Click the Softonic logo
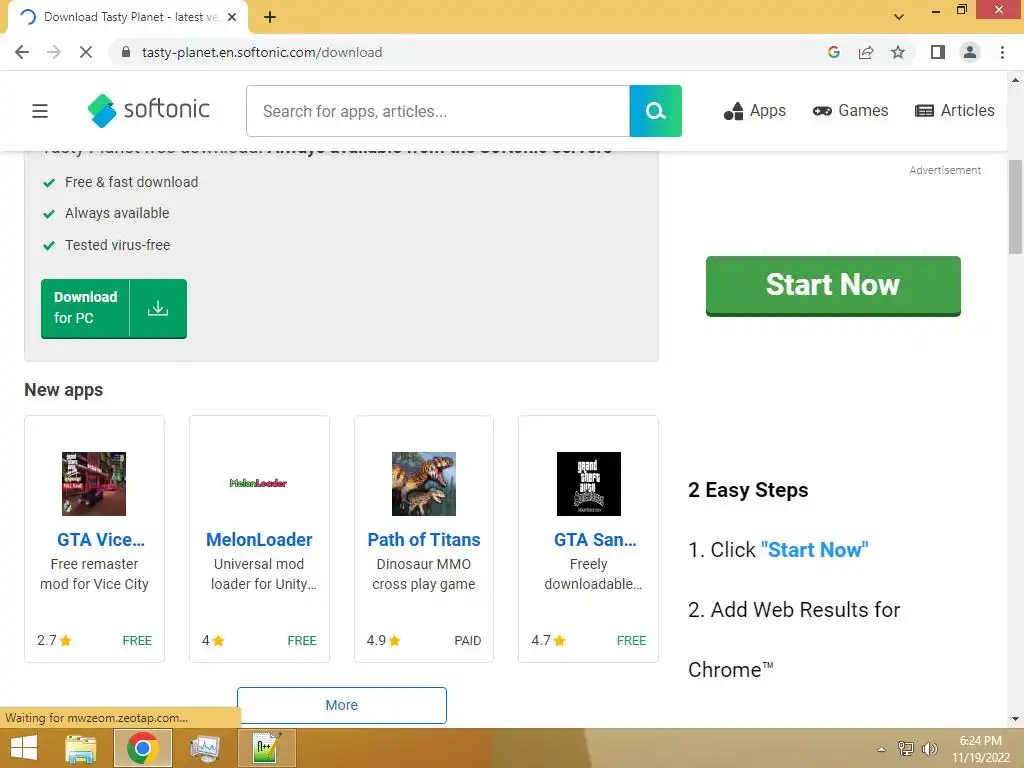 pyautogui.click(x=148, y=110)
